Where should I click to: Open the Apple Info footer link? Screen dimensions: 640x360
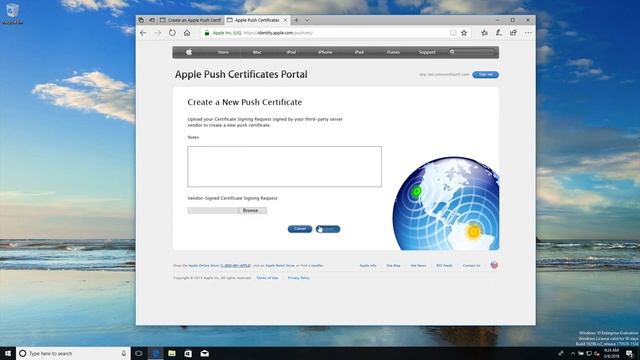click(x=368, y=266)
